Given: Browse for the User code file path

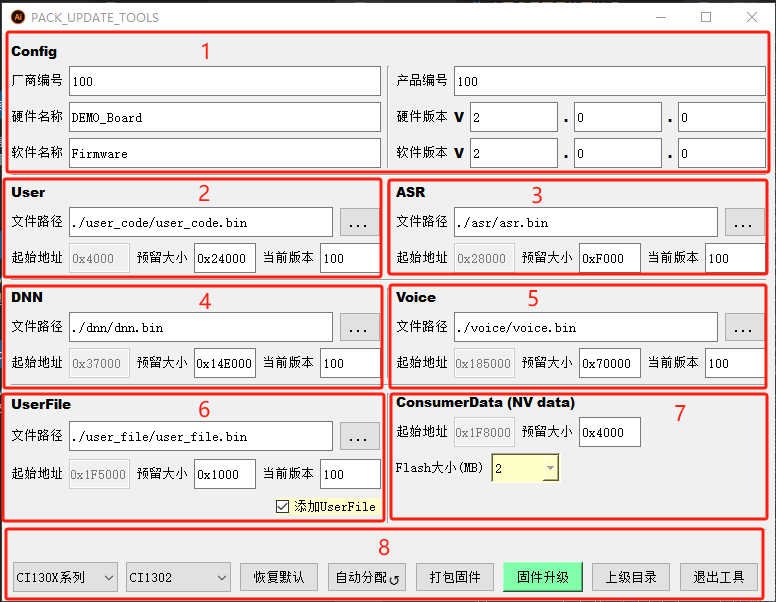Looking at the screenshot, I should coord(360,222).
